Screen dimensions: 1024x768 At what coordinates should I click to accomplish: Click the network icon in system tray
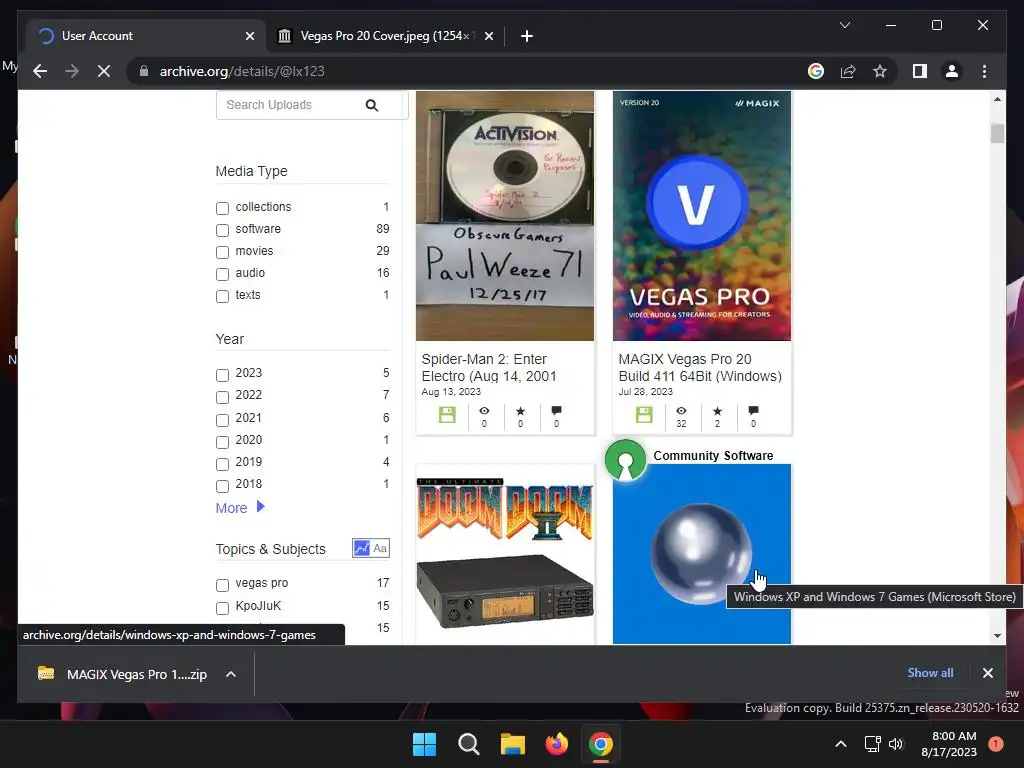coord(872,744)
